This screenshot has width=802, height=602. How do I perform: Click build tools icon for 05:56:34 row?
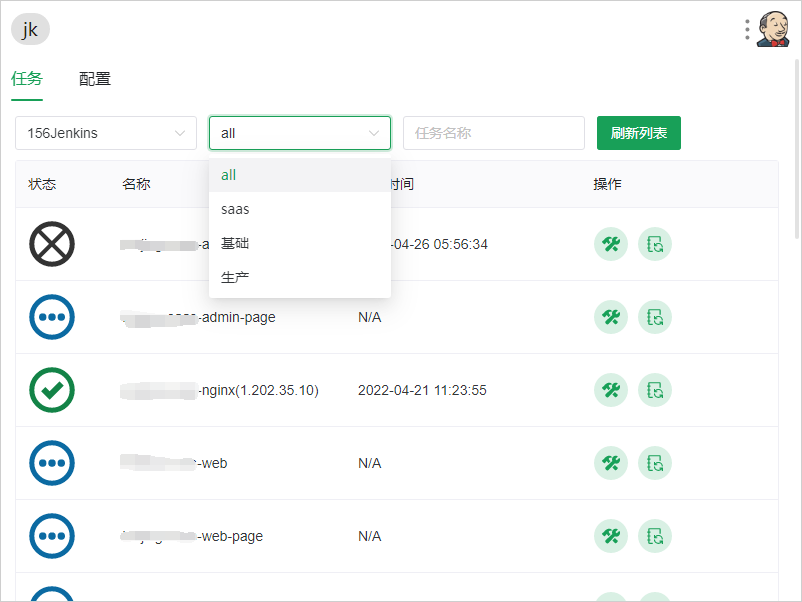tap(611, 244)
